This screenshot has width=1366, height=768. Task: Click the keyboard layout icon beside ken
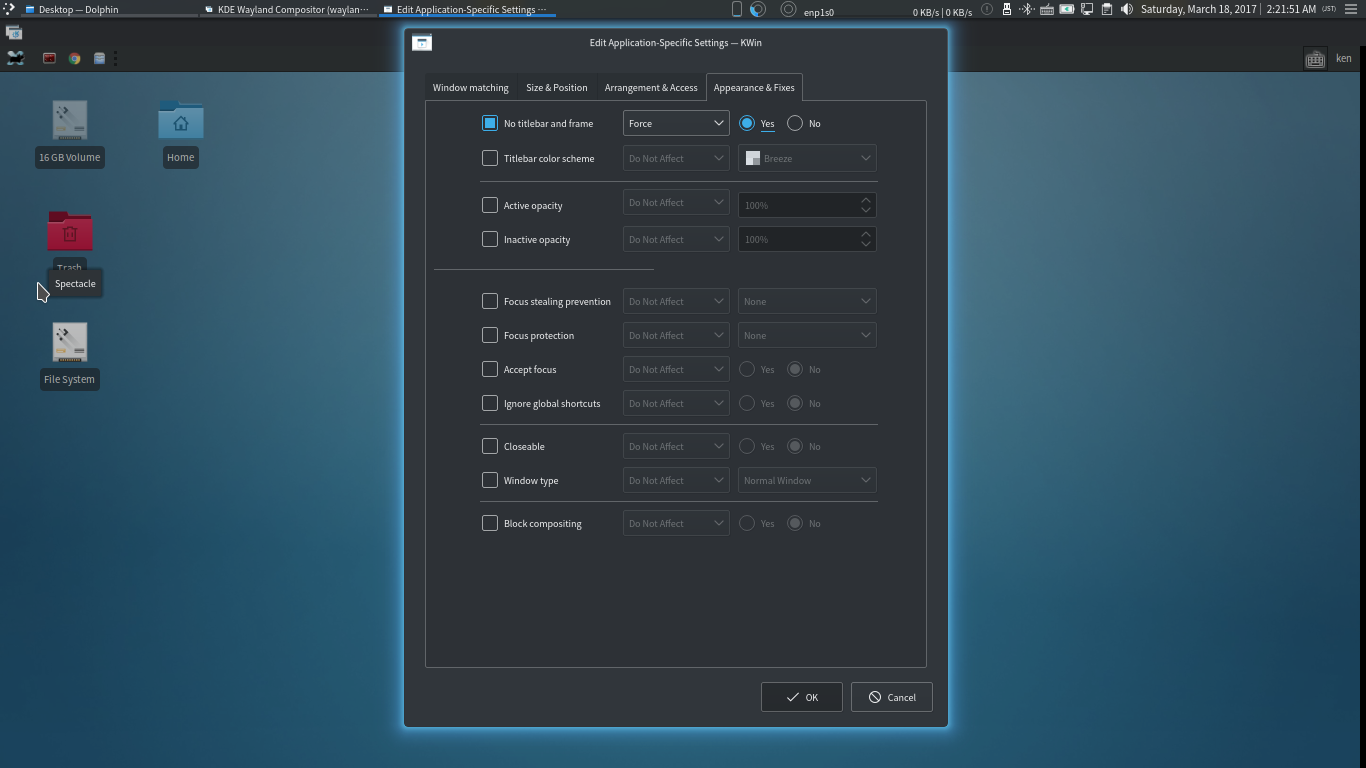pyautogui.click(x=1315, y=59)
